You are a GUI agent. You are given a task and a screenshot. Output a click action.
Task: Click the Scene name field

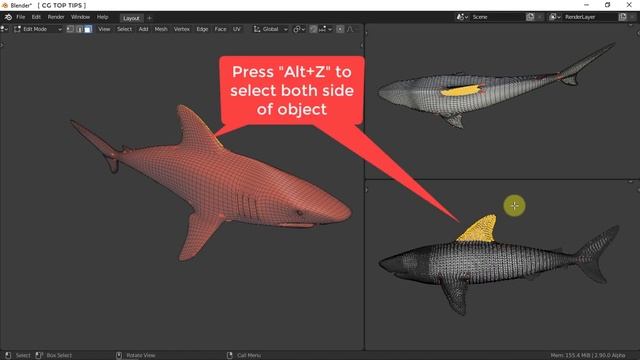497,17
